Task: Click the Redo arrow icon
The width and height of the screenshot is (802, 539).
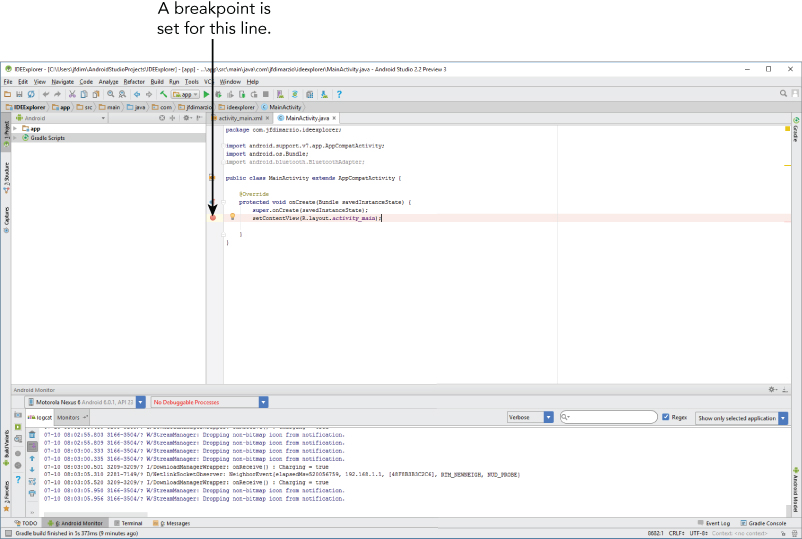Action: click(x=57, y=94)
